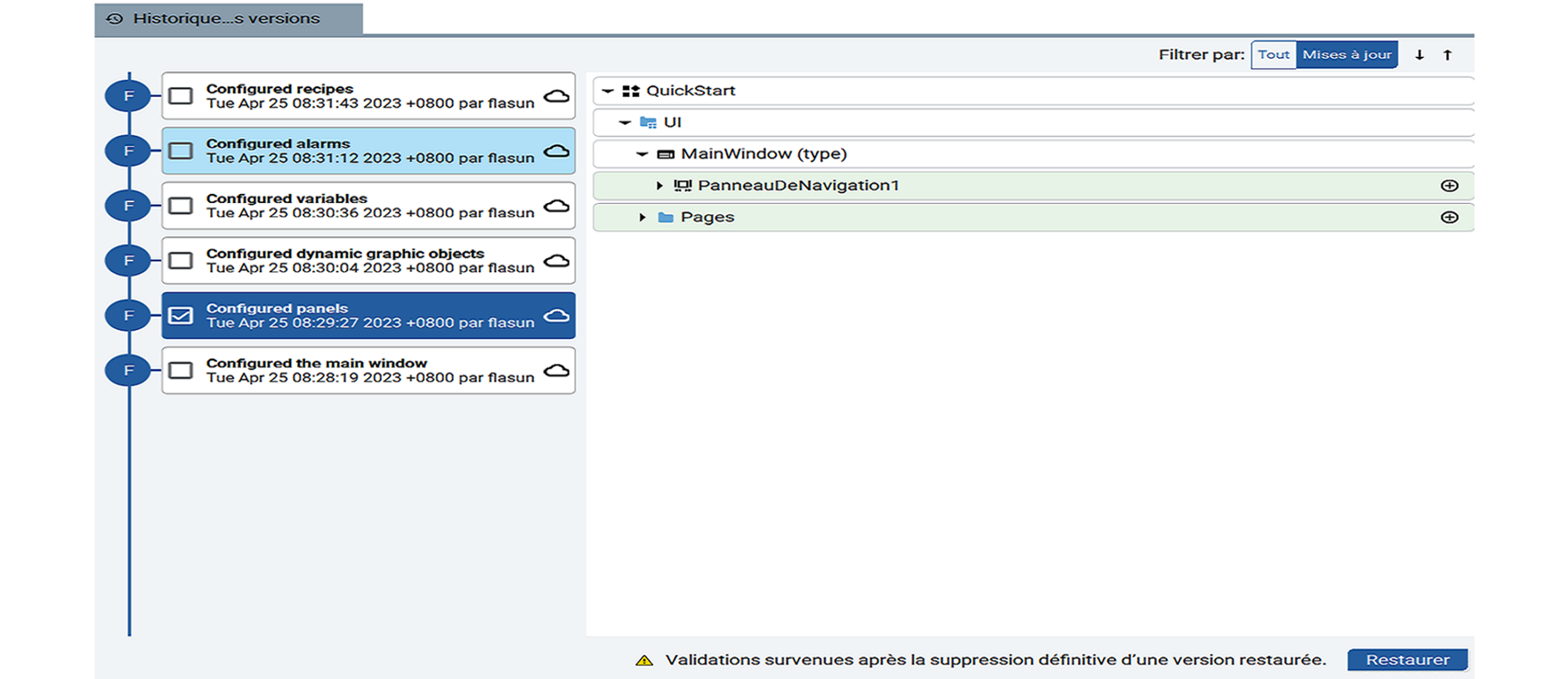Click the cloud icon on Configured variables
Viewport: 1568px width, 679px height.
point(556,206)
